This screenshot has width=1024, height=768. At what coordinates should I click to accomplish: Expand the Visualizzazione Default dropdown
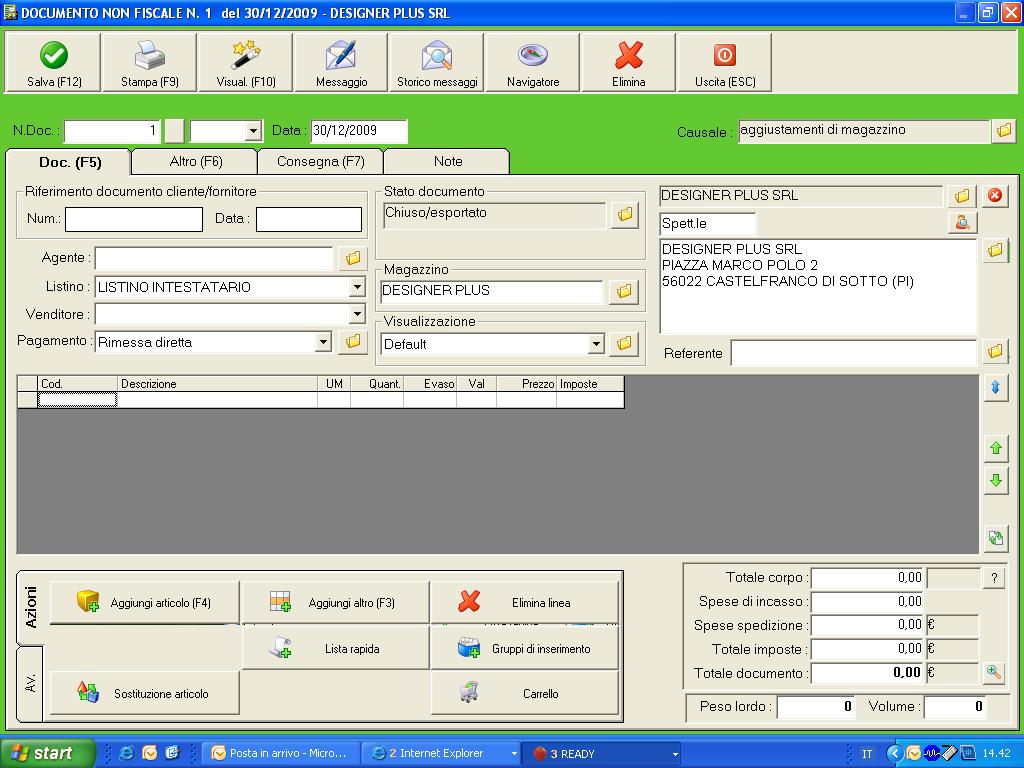596,344
